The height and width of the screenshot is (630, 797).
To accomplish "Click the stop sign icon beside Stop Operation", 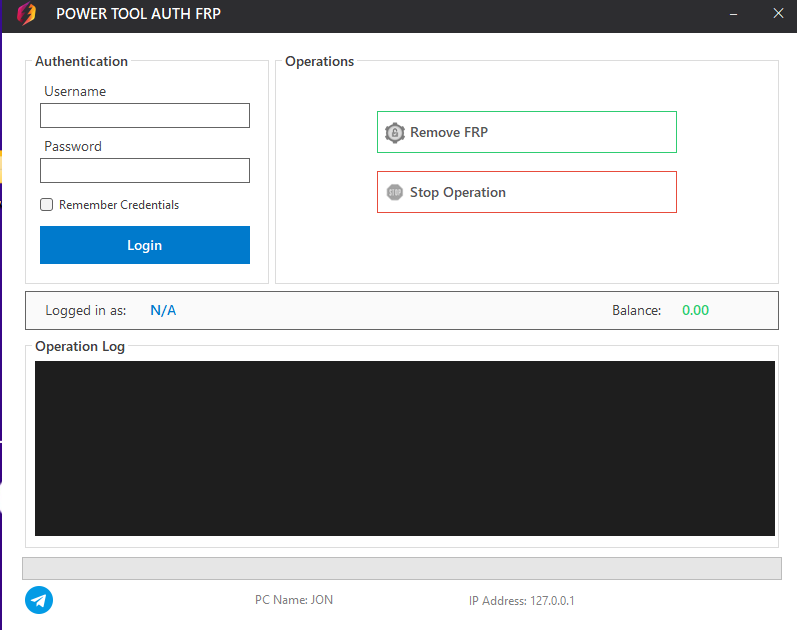I will (394, 192).
